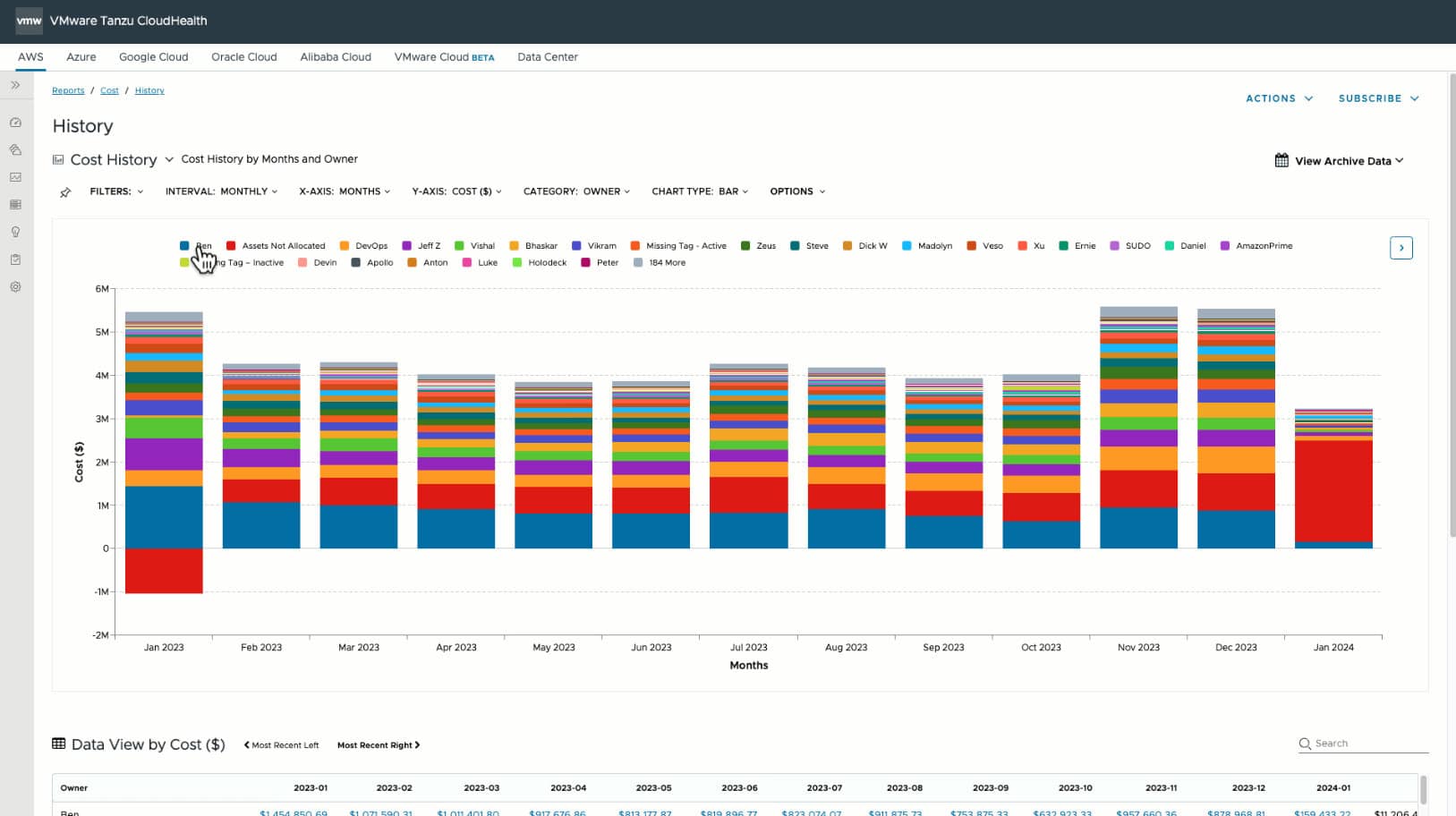Open the dashboard gauge icon in the sidebar
The height and width of the screenshot is (816, 1456).
pos(15,123)
